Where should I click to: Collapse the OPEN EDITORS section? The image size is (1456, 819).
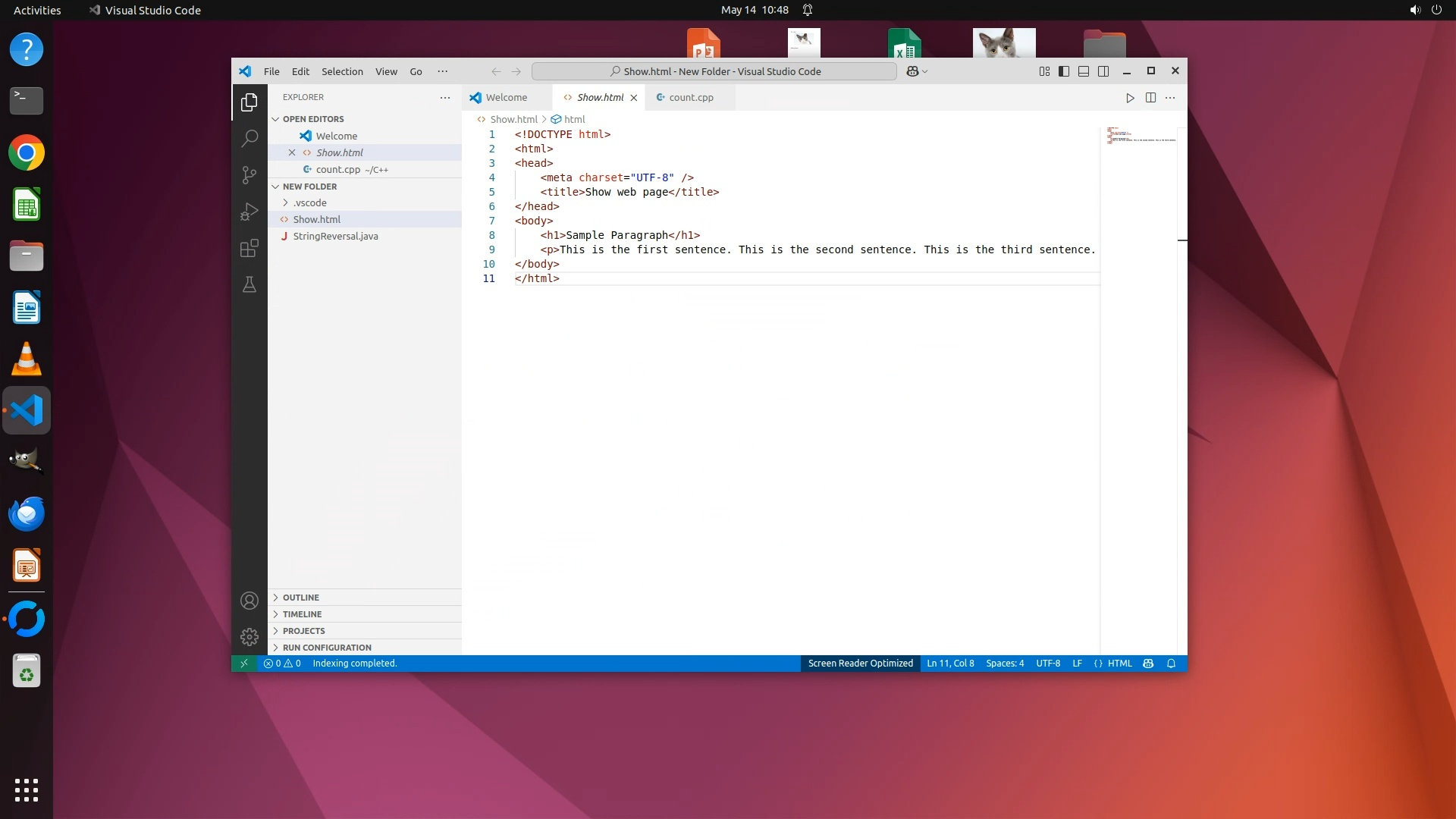pyautogui.click(x=312, y=119)
